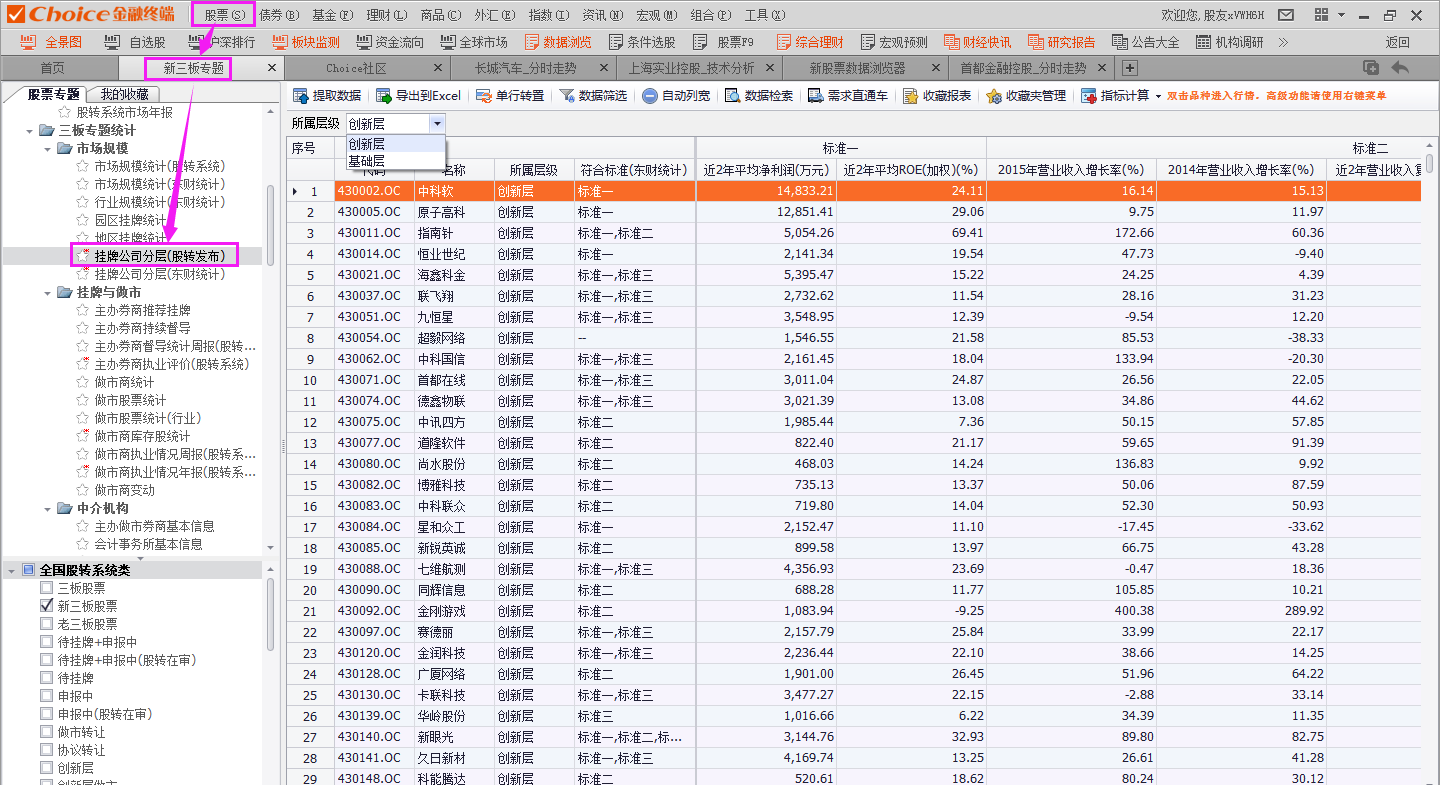Switch to 我的收藏 tab
The width and height of the screenshot is (1440, 785).
[125, 94]
